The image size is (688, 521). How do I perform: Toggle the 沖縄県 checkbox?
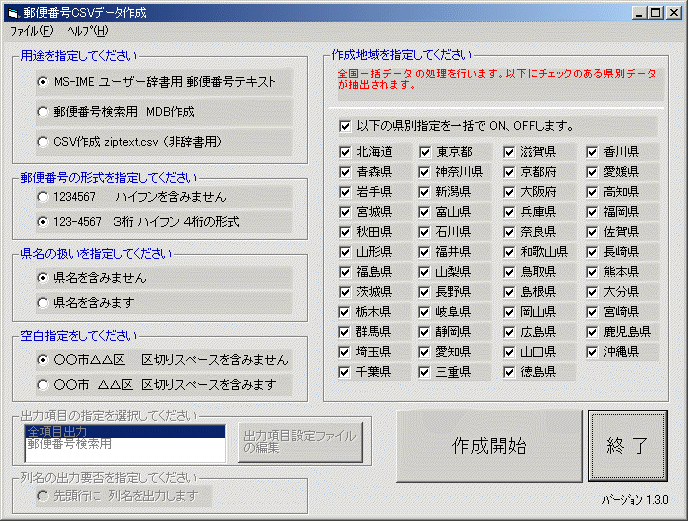593,352
